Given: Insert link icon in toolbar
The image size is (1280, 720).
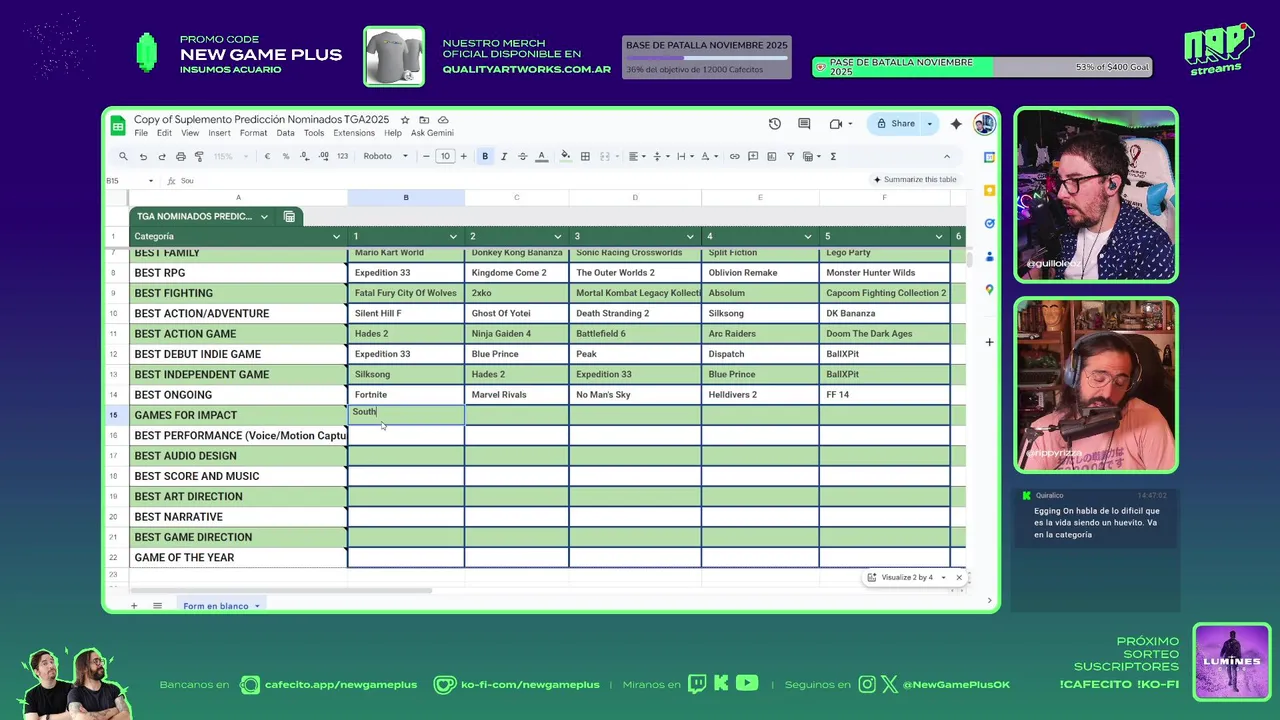Looking at the screenshot, I should pos(734,156).
